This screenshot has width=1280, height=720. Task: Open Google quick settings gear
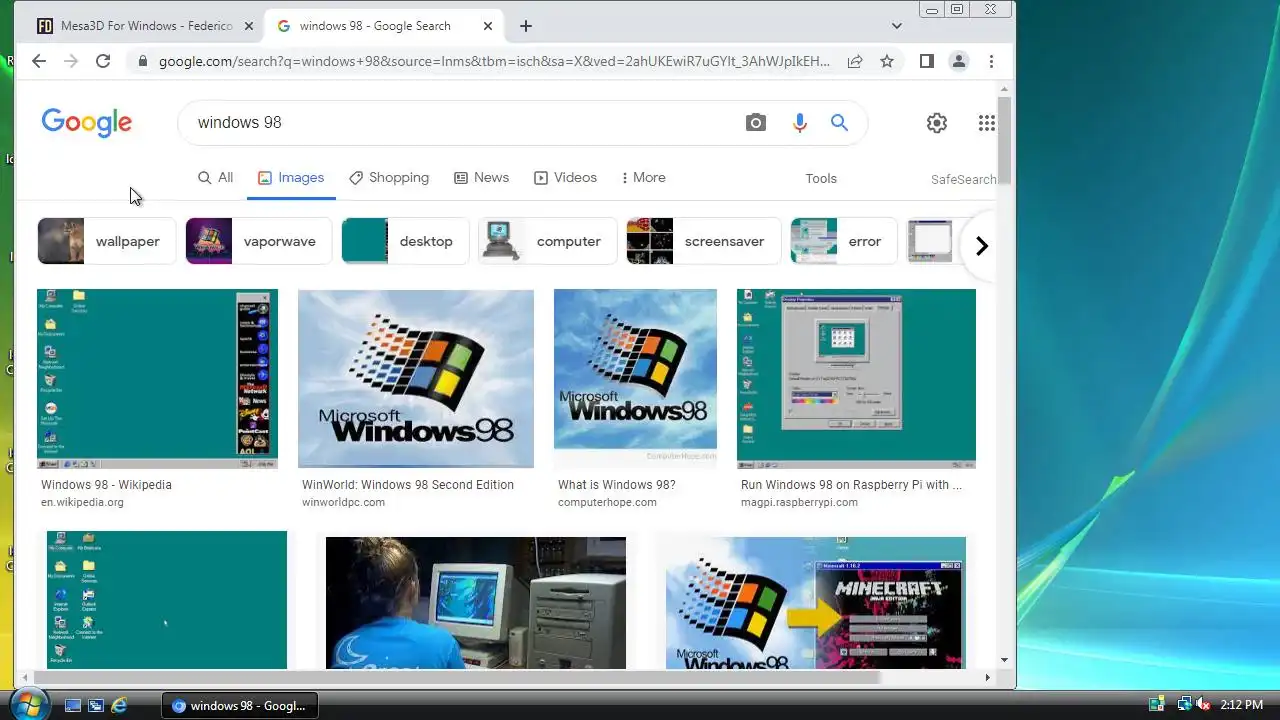click(937, 123)
